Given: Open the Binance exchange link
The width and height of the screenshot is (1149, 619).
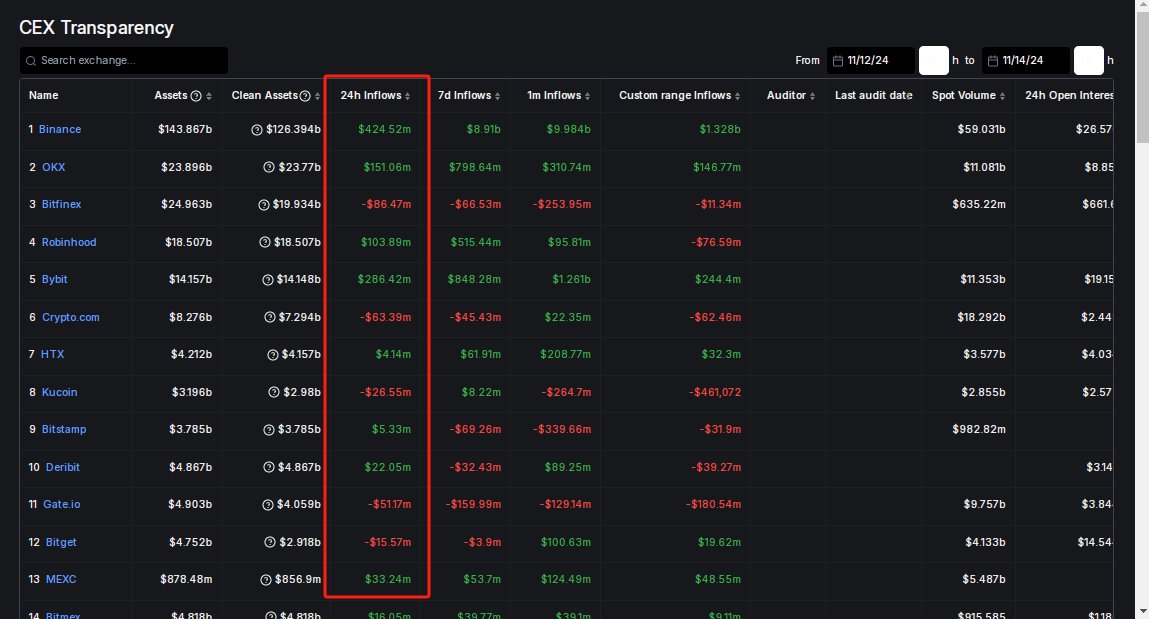Looking at the screenshot, I should pyautogui.click(x=60, y=130).
